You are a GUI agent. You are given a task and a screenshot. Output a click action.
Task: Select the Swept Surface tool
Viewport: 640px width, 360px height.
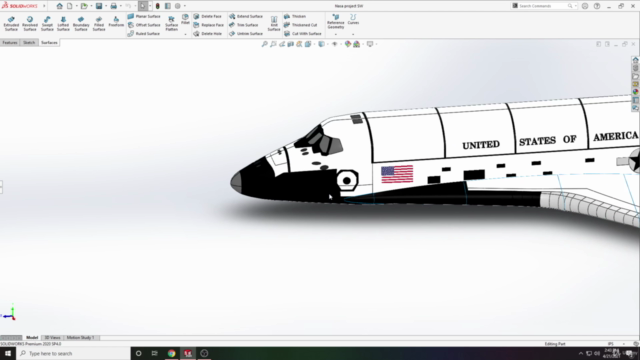tap(47, 24)
